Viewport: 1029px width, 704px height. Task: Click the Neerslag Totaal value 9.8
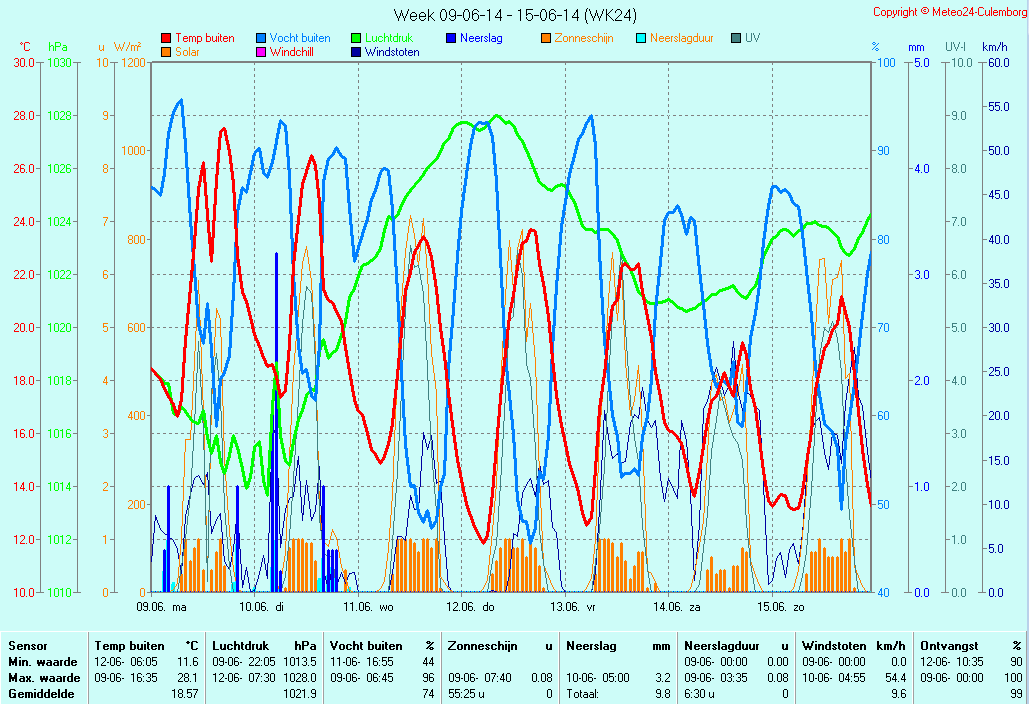pyautogui.click(x=662, y=694)
